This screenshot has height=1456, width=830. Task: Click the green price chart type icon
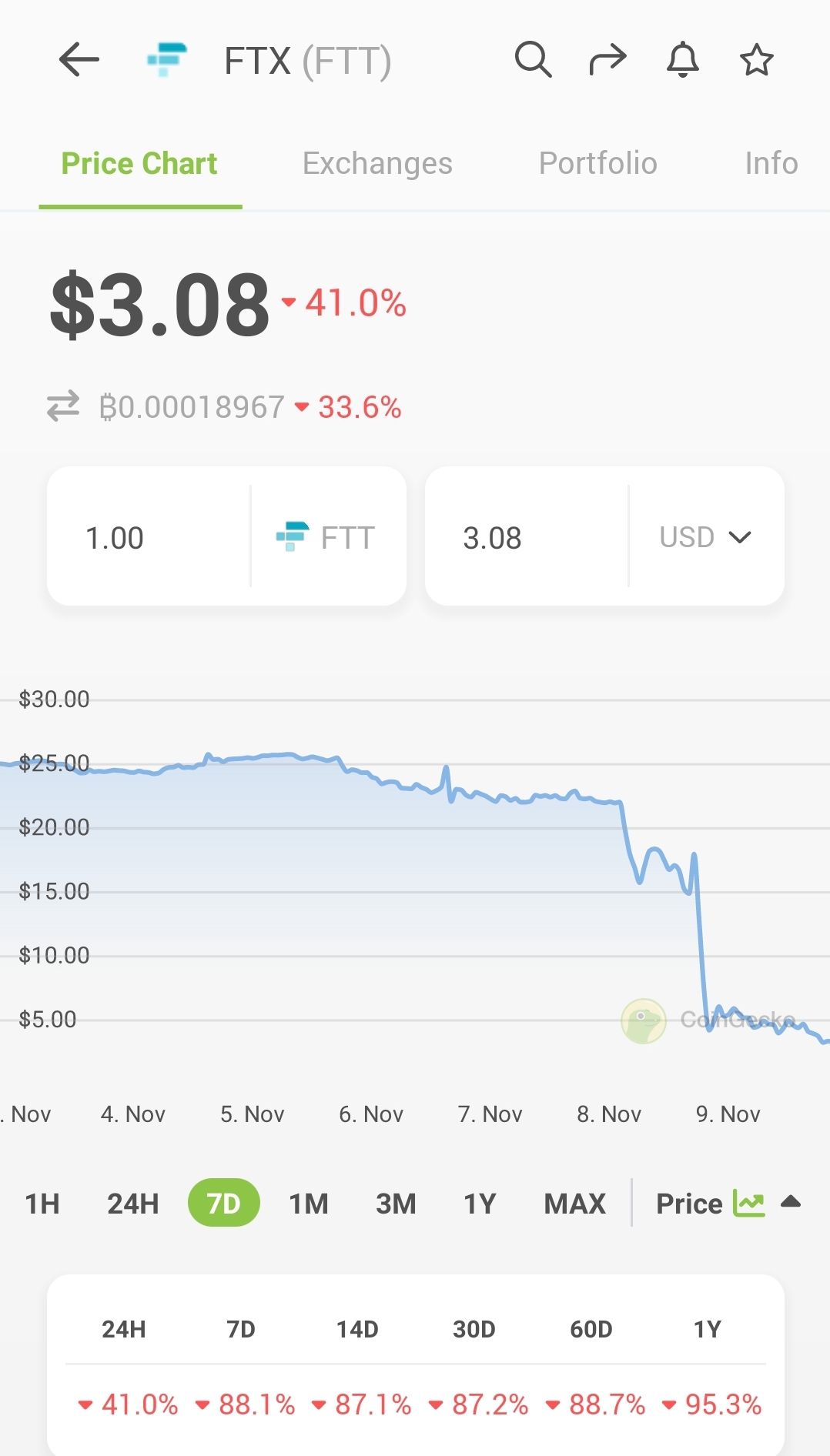coord(748,1203)
